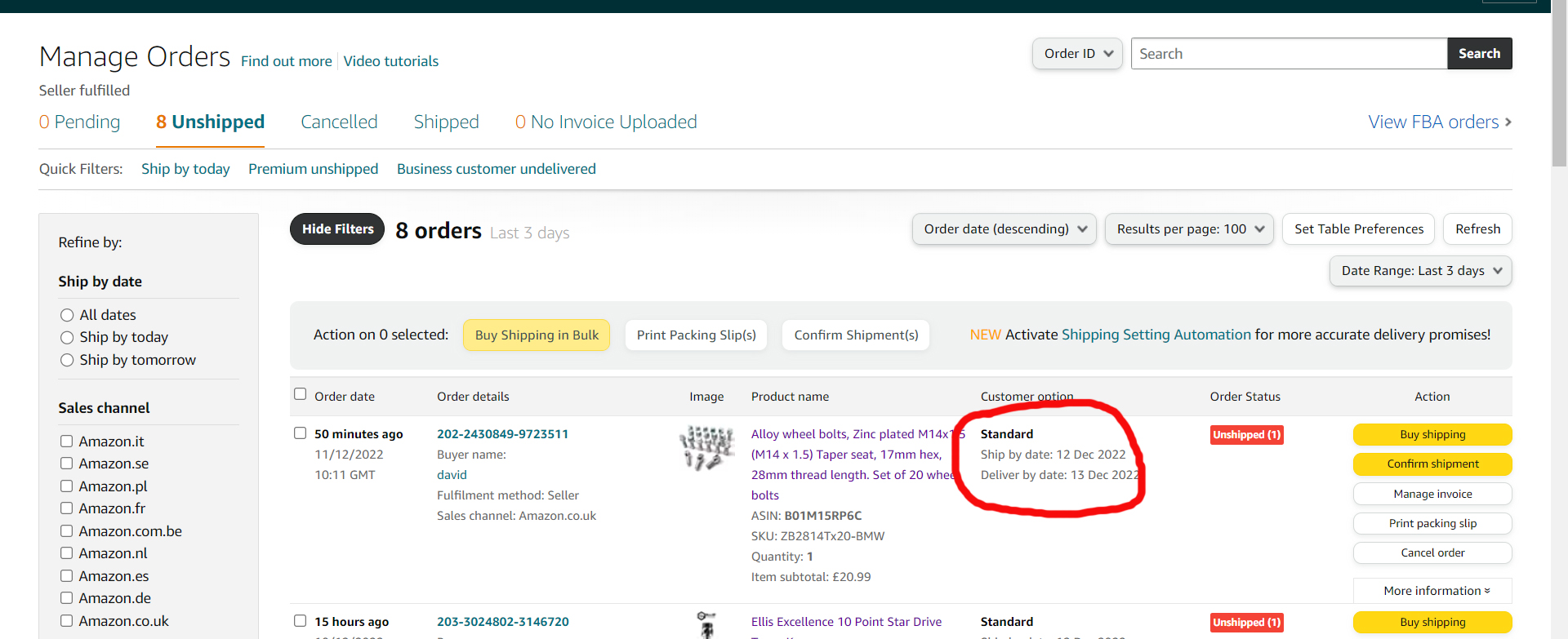Open the Order date (descending) sort dropdown
Viewport: 1568px width, 639px height.
[x=1004, y=229]
